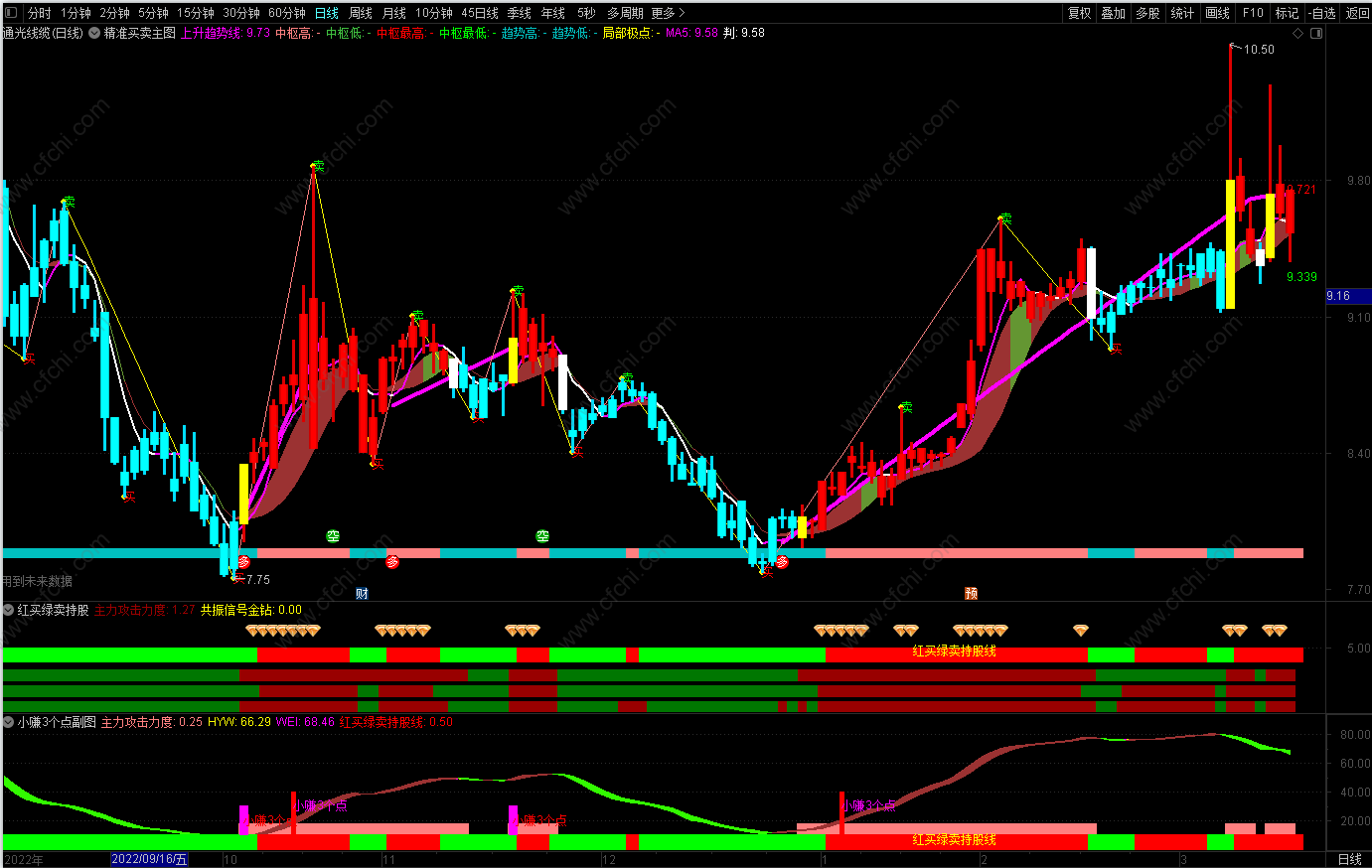
Task: Select the 15分钟 period
Action: point(196,13)
